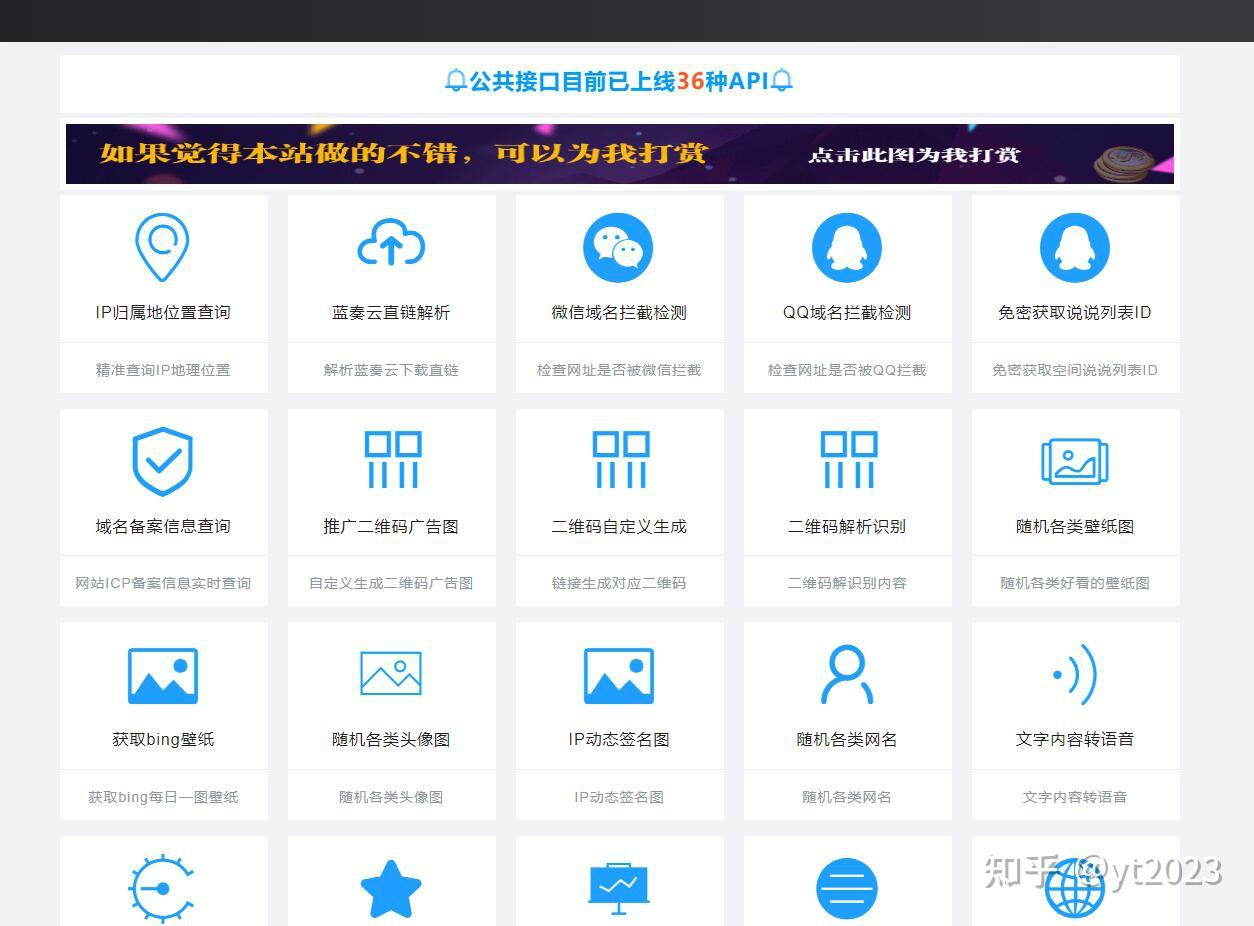Click the 文字内容转语音 sound wave icon
This screenshot has width=1254, height=926.
[1075, 674]
